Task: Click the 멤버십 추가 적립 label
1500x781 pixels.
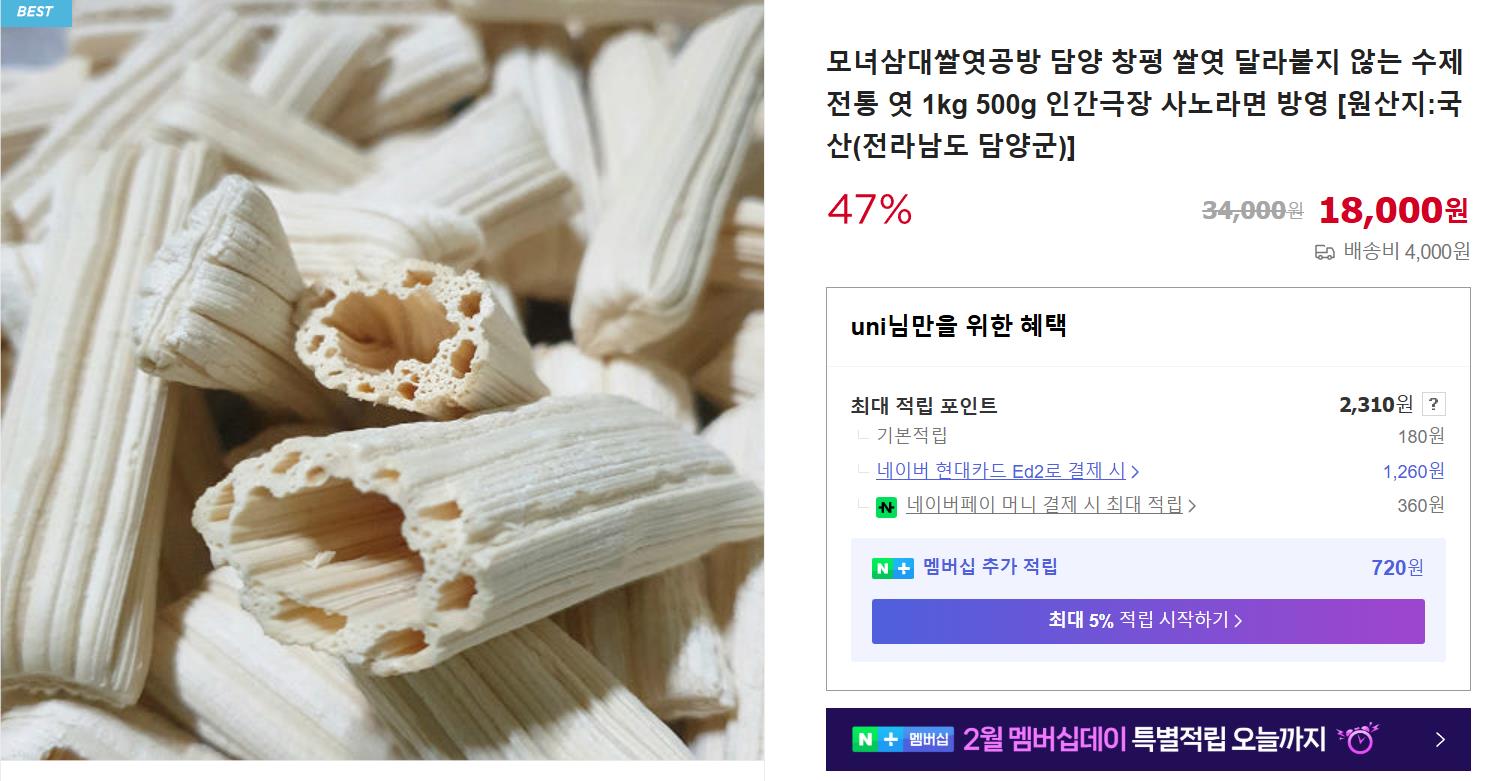Action: coord(990,567)
